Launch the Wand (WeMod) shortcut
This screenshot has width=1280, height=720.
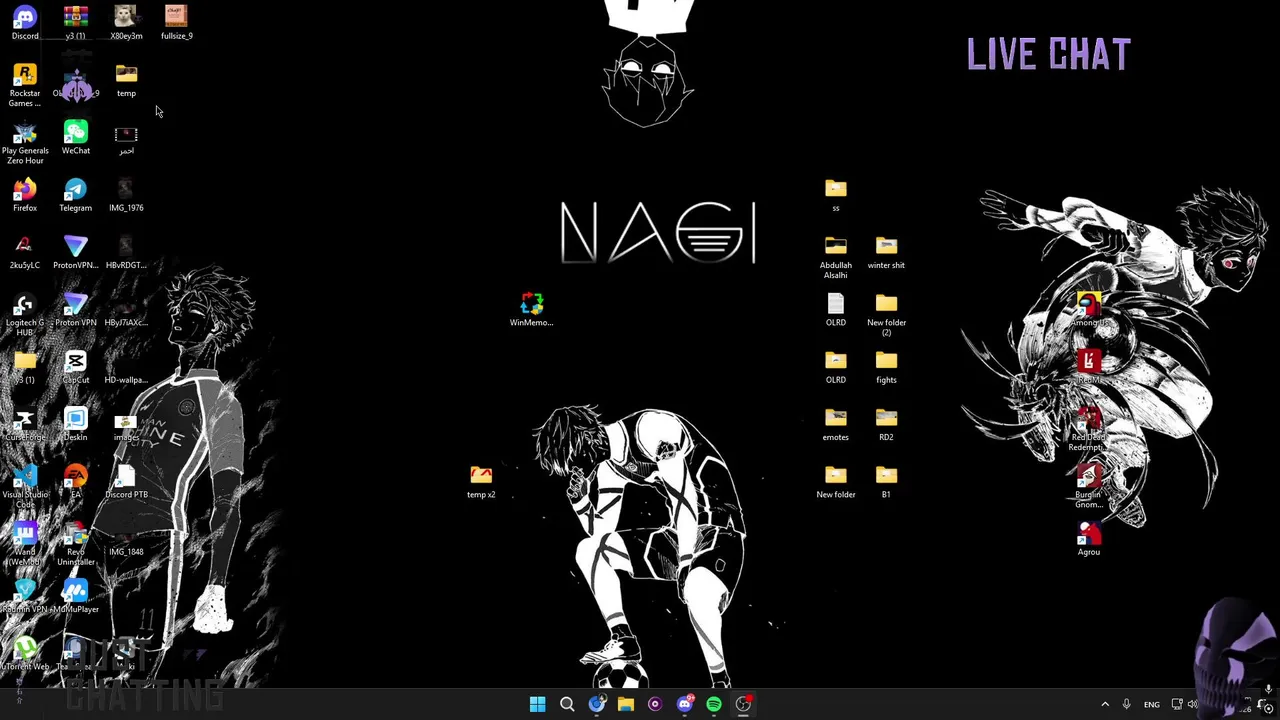point(25,543)
